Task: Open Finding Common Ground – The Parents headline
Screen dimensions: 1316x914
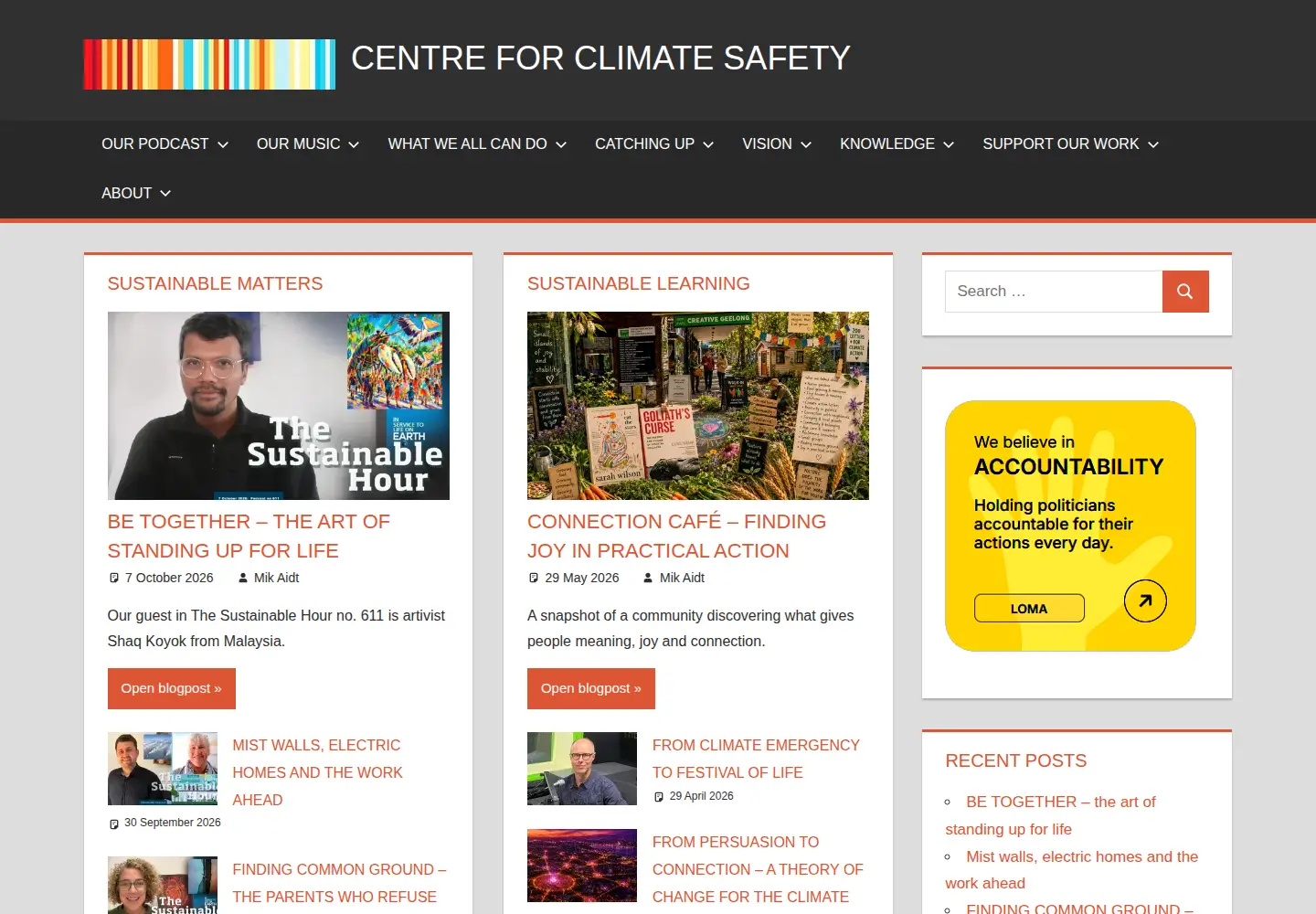Action: click(x=339, y=883)
